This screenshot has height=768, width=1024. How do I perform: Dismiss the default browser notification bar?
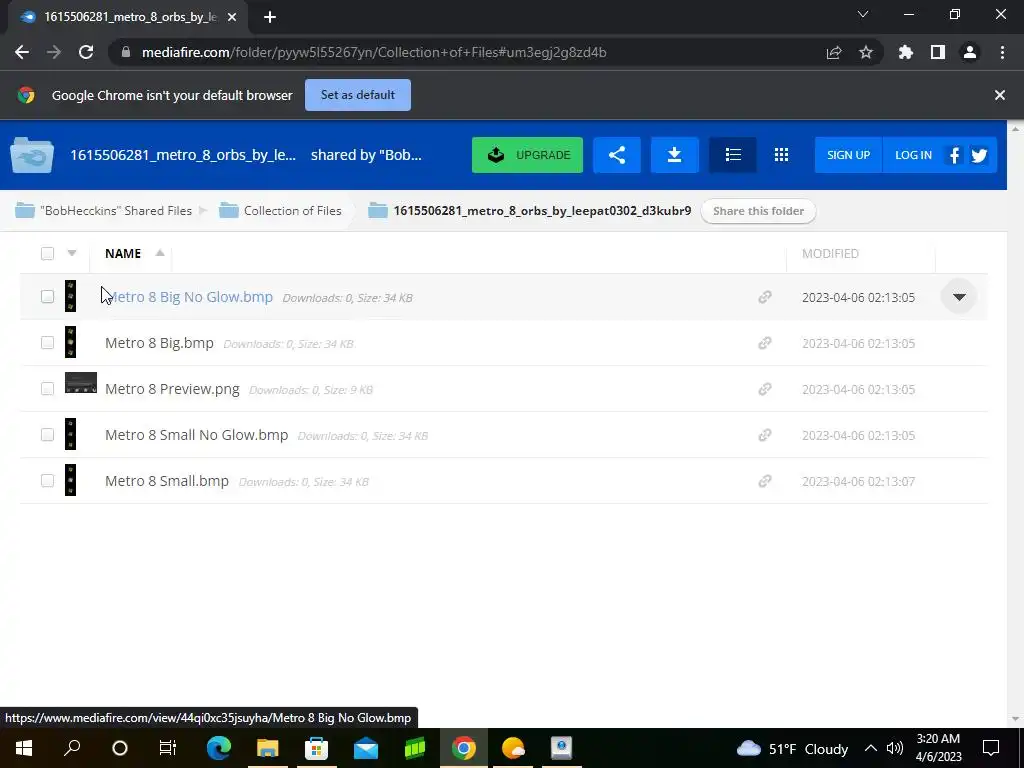(1000, 95)
